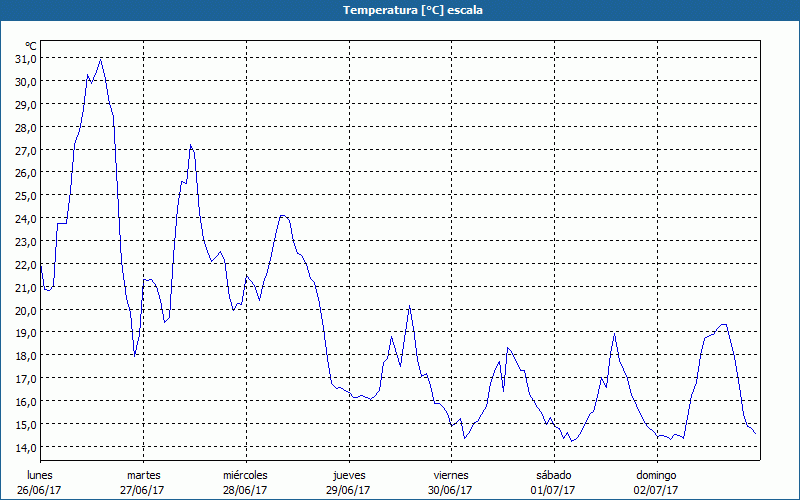Select the 31,0 value on the temperature axis
This screenshot has height=500, width=800.
(25, 58)
